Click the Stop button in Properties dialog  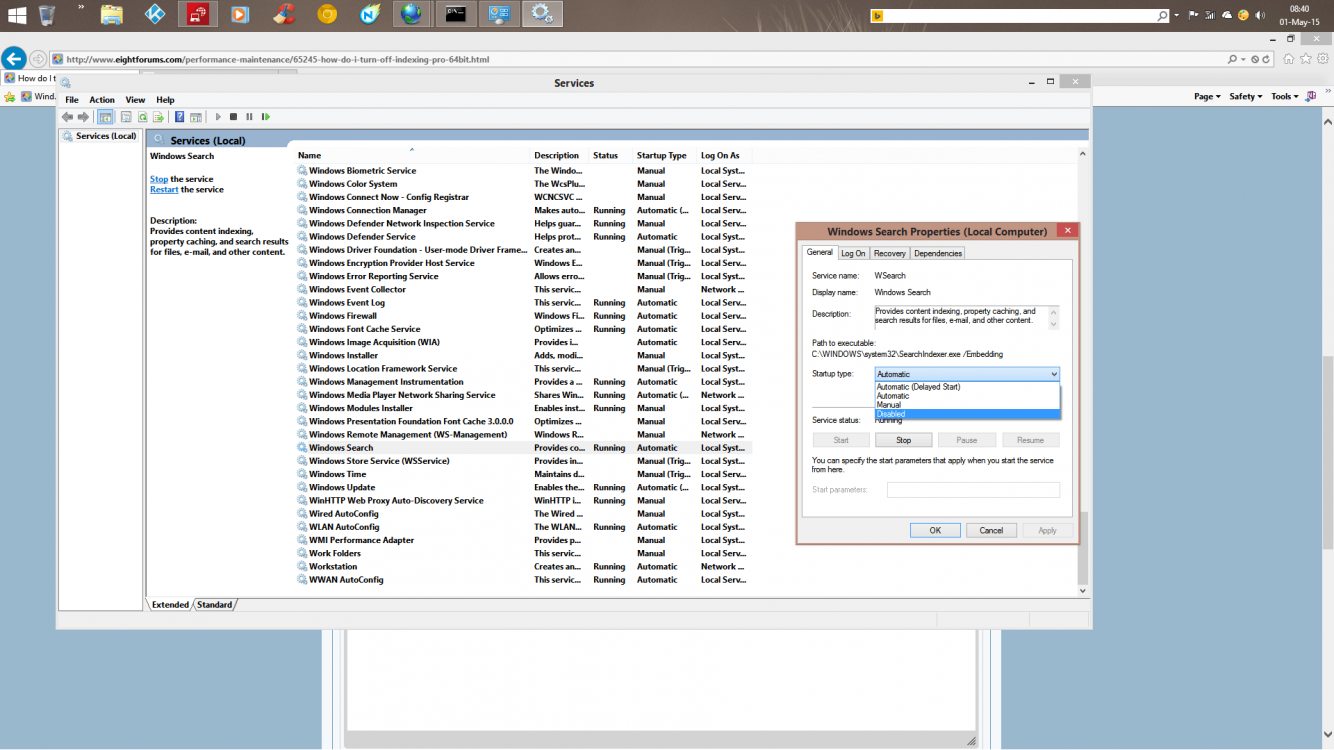pos(903,440)
